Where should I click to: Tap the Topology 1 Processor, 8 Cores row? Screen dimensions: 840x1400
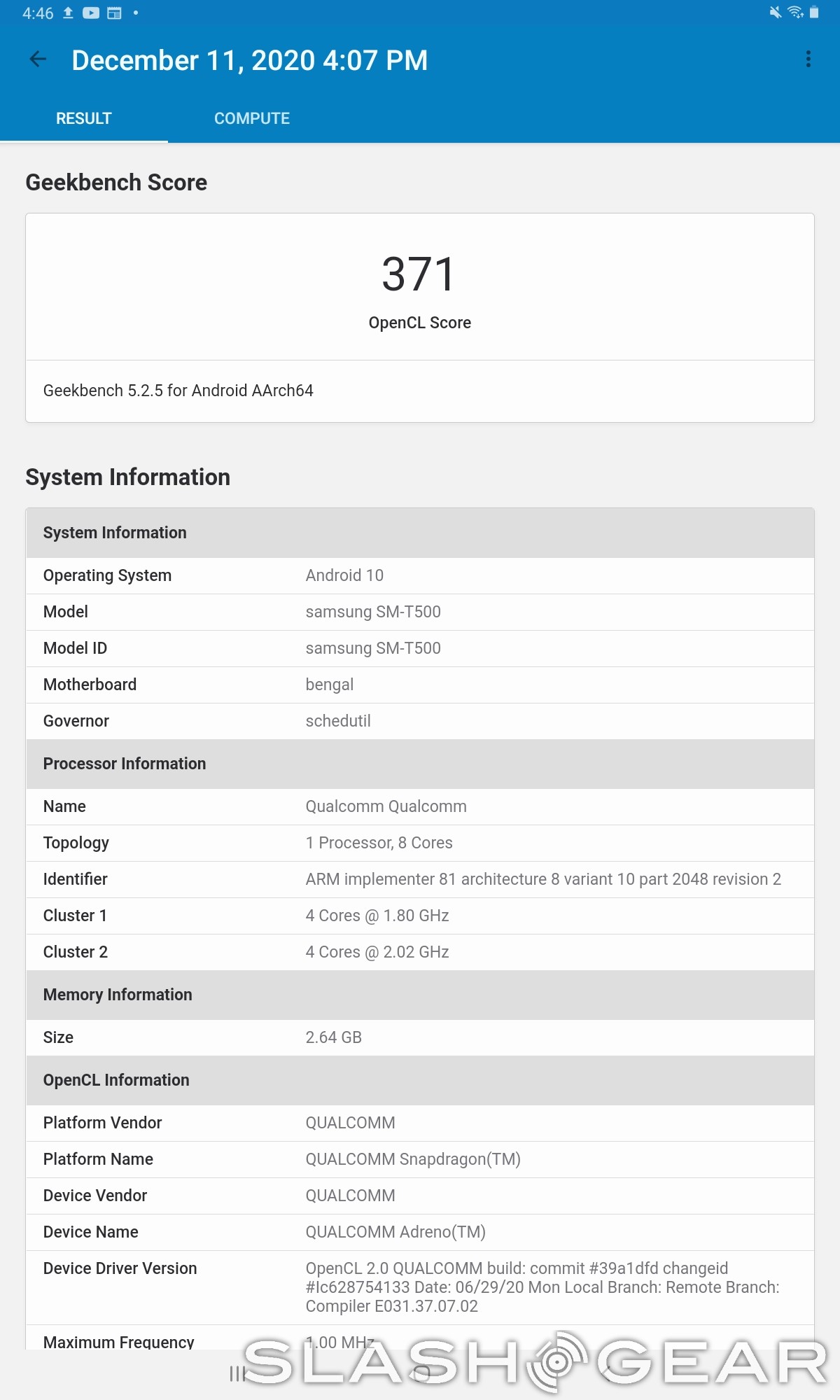coord(419,843)
